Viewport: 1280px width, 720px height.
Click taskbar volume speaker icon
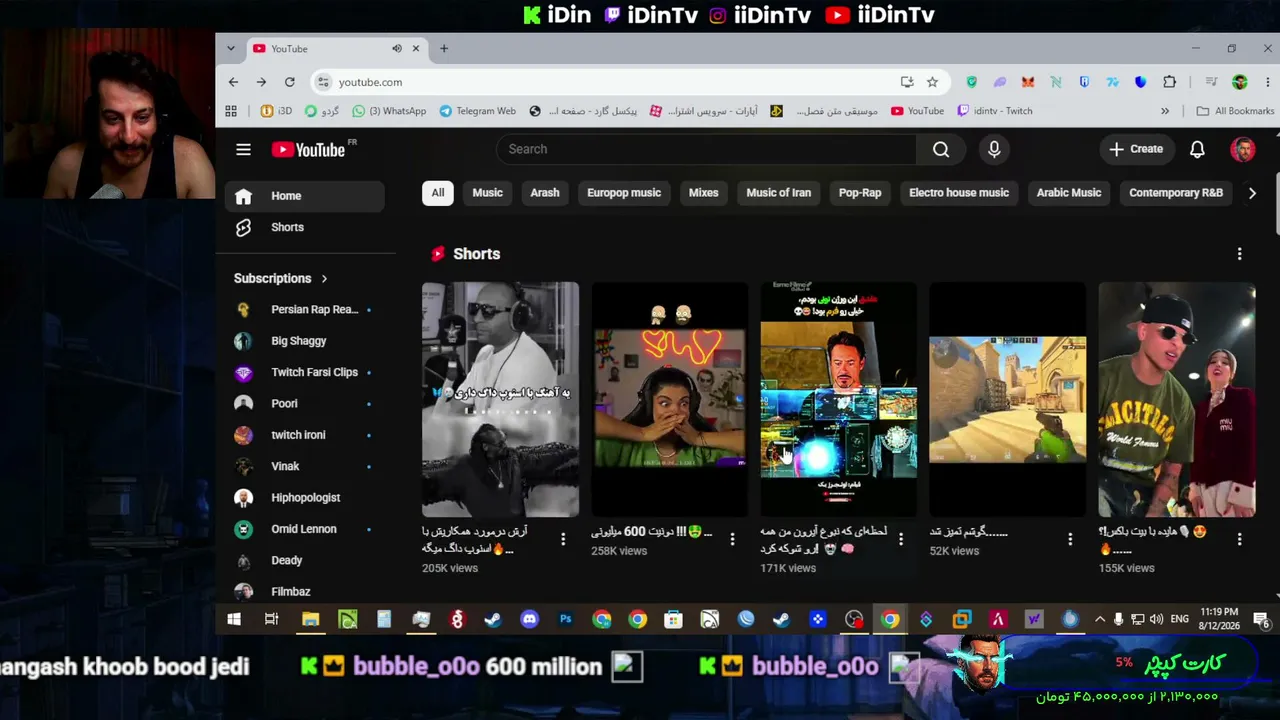click(x=1156, y=620)
